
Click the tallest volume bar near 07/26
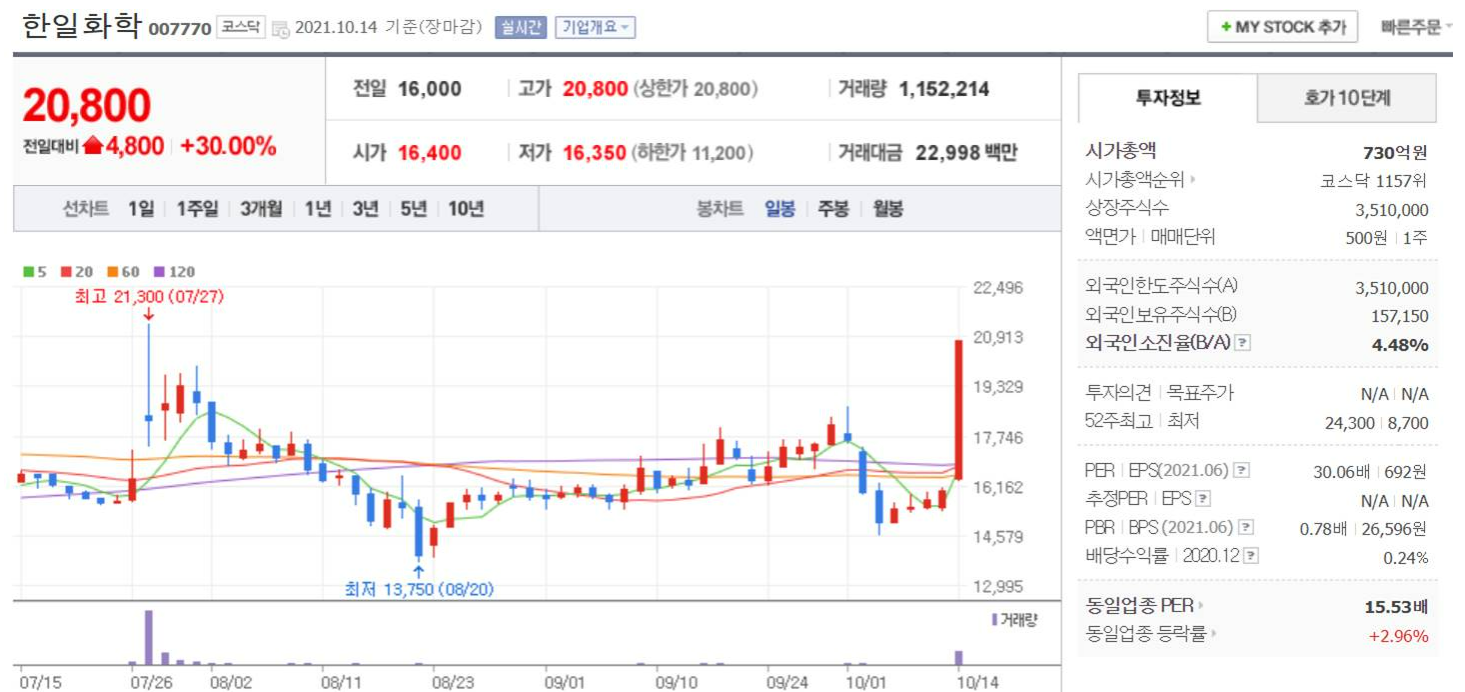click(149, 637)
